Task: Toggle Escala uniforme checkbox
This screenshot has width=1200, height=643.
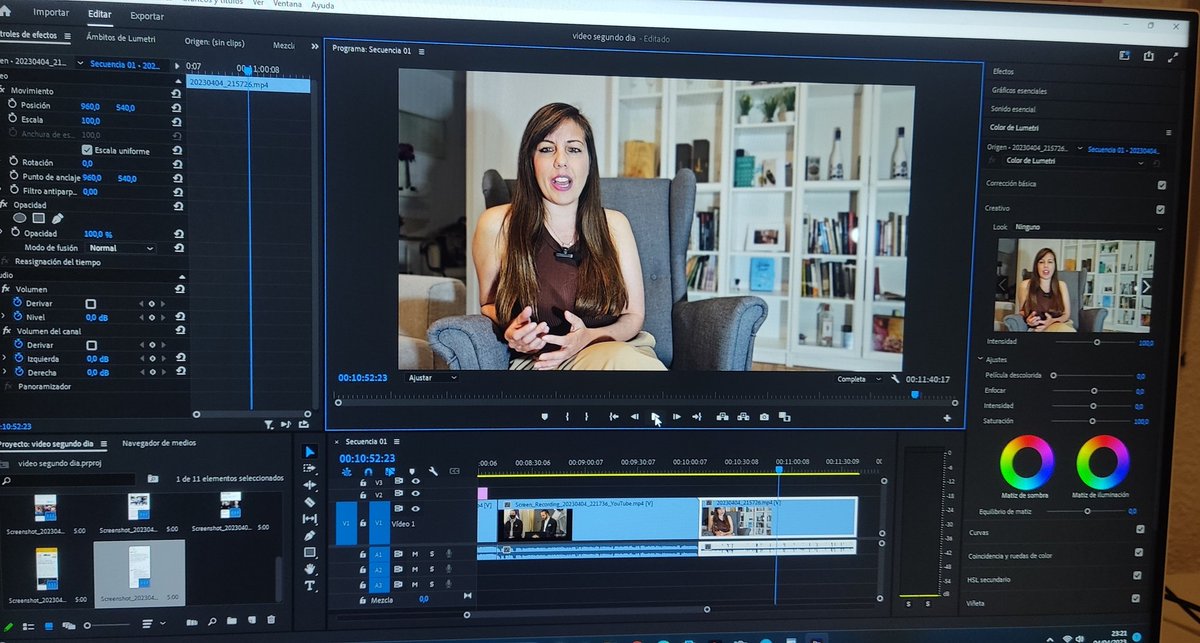Action: pos(87,150)
